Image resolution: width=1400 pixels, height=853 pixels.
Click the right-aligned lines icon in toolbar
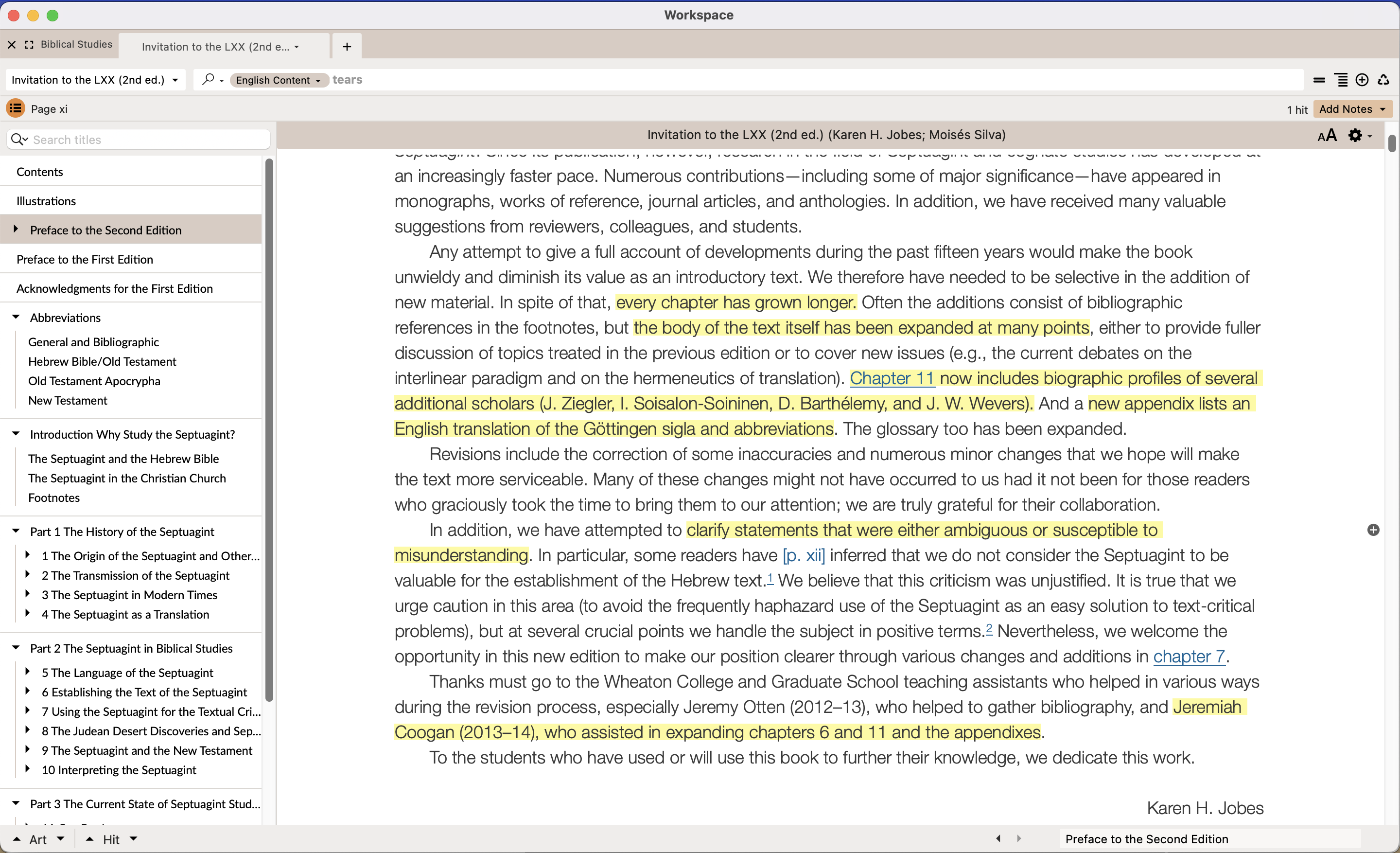click(x=1341, y=80)
